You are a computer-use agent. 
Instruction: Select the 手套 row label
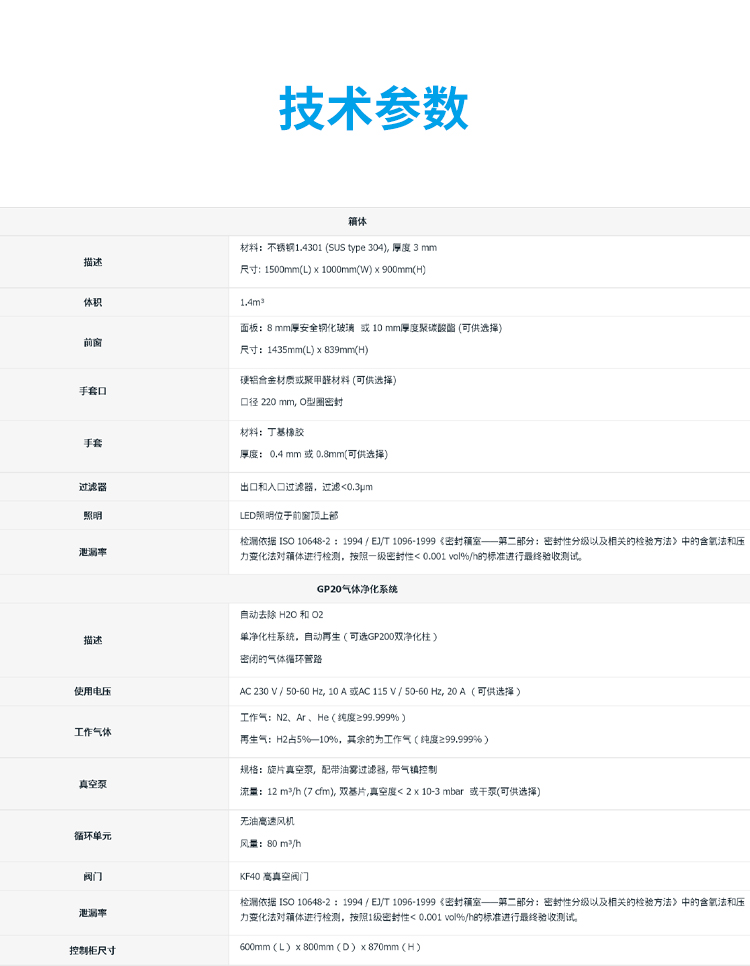point(93,442)
